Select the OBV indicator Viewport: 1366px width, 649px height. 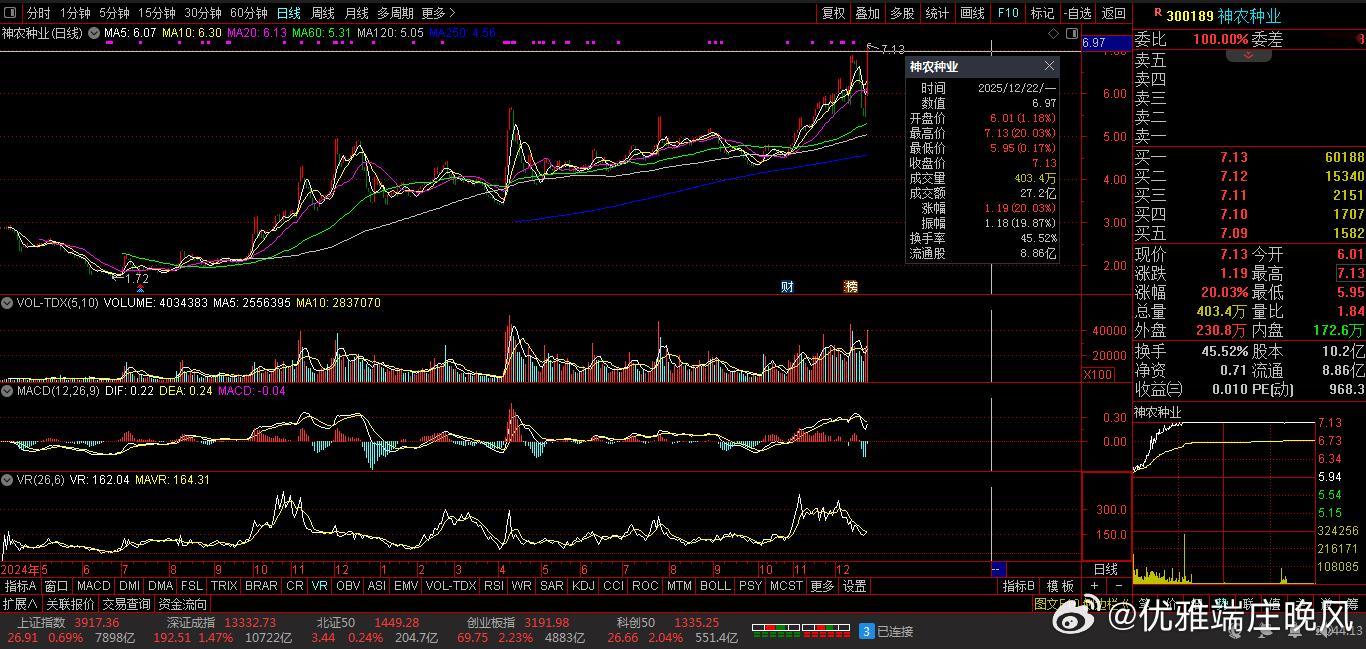(x=348, y=586)
